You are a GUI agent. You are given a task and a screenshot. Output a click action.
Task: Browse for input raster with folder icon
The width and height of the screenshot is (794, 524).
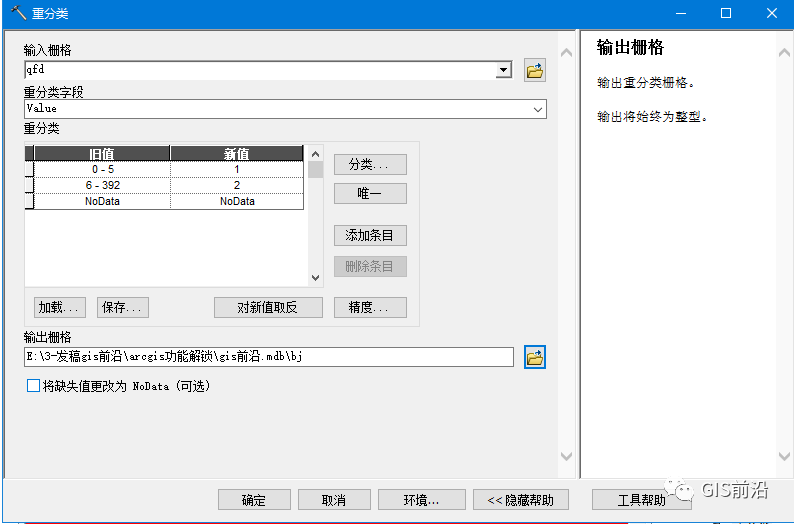(534, 70)
